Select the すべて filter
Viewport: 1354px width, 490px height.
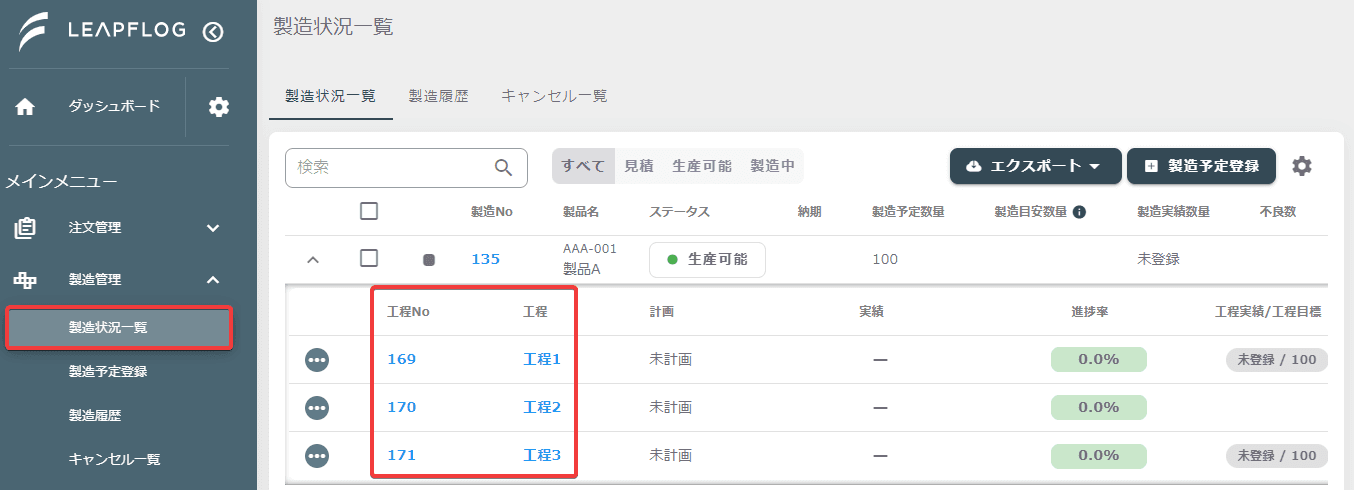[x=583, y=166]
